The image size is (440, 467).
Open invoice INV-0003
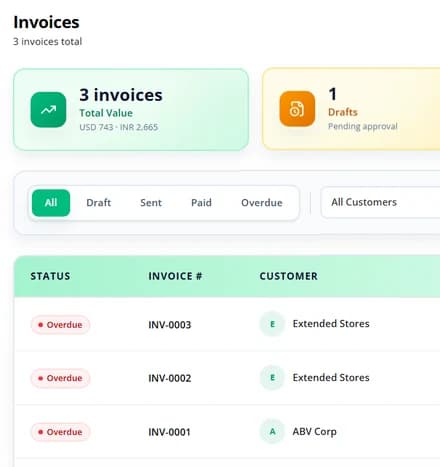170,325
